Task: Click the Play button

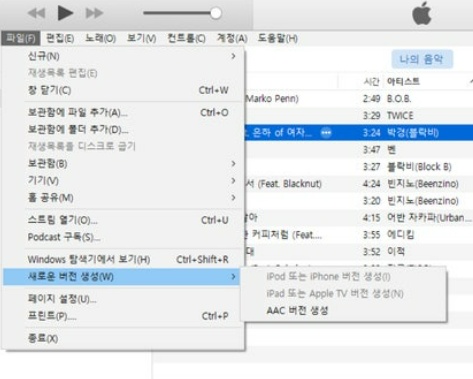Action: 65,13
